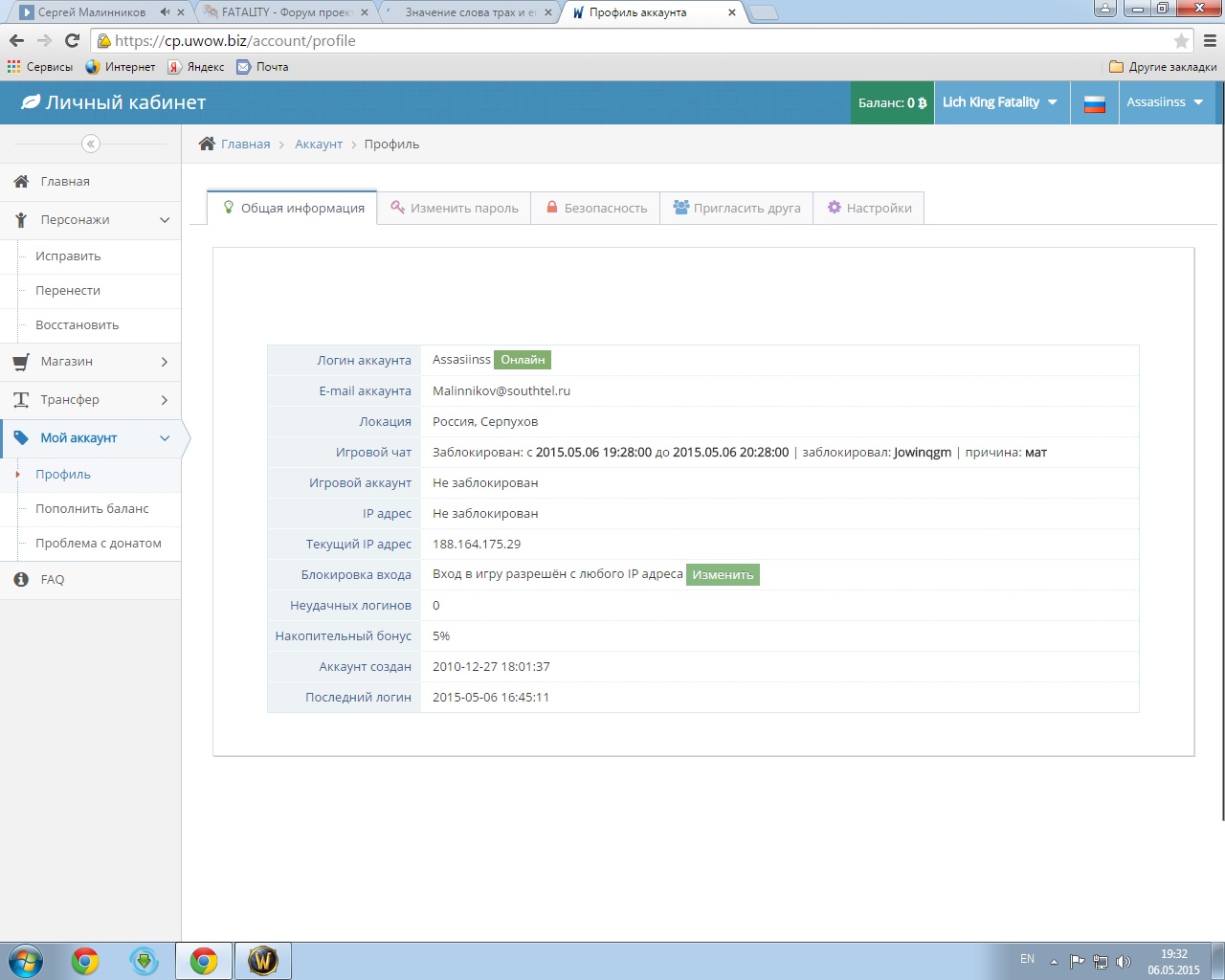Image resolution: width=1225 pixels, height=980 pixels.
Task: Switch to the Изменить пароль tab
Action: pyautogui.click(x=455, y=208)
